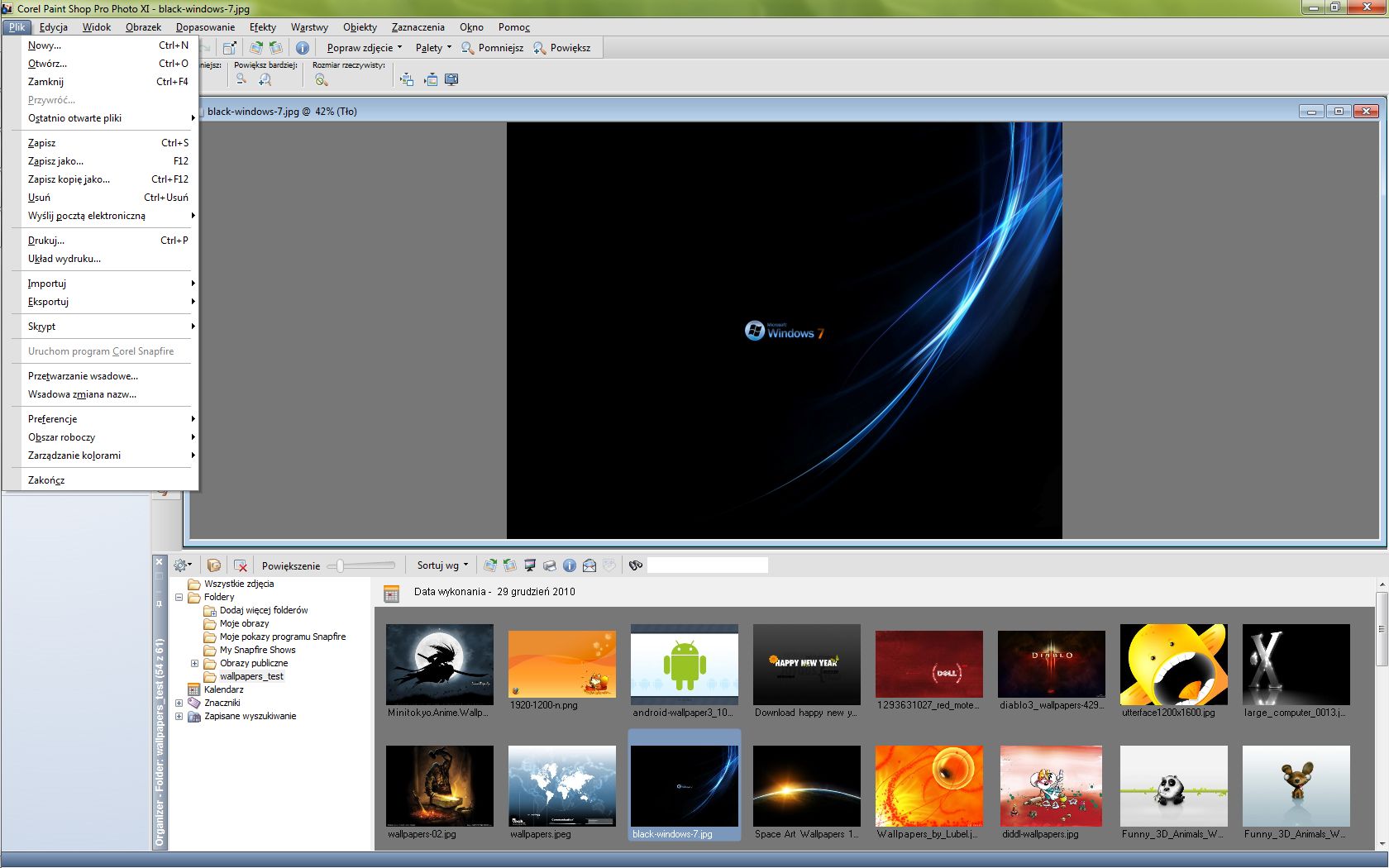This screenshot has height=868, width=1389.
Task: Expand the Zapisane wyszukiwanie tree node
Action: (179, 716)
